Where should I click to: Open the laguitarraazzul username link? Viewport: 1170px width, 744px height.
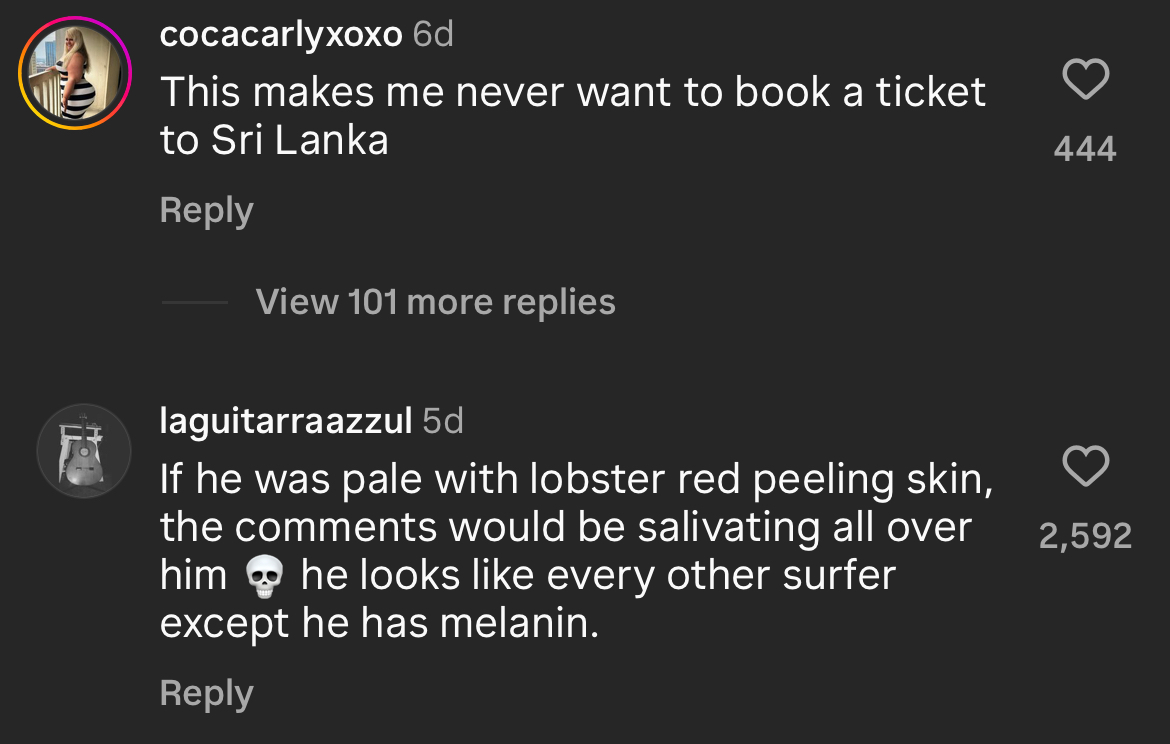click(286, 421)
